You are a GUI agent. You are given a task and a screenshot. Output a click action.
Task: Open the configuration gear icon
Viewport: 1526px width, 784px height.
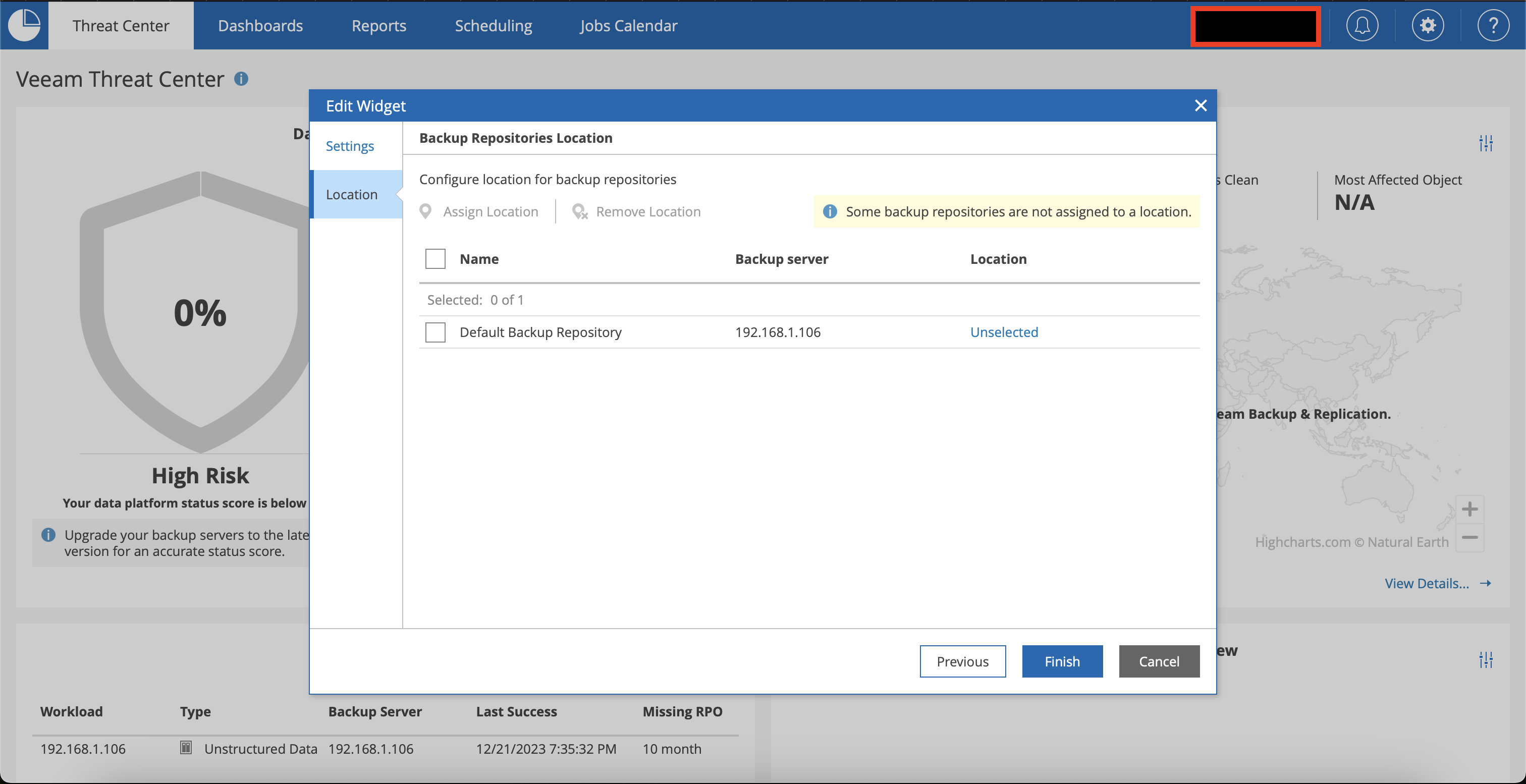(1428, 25)
